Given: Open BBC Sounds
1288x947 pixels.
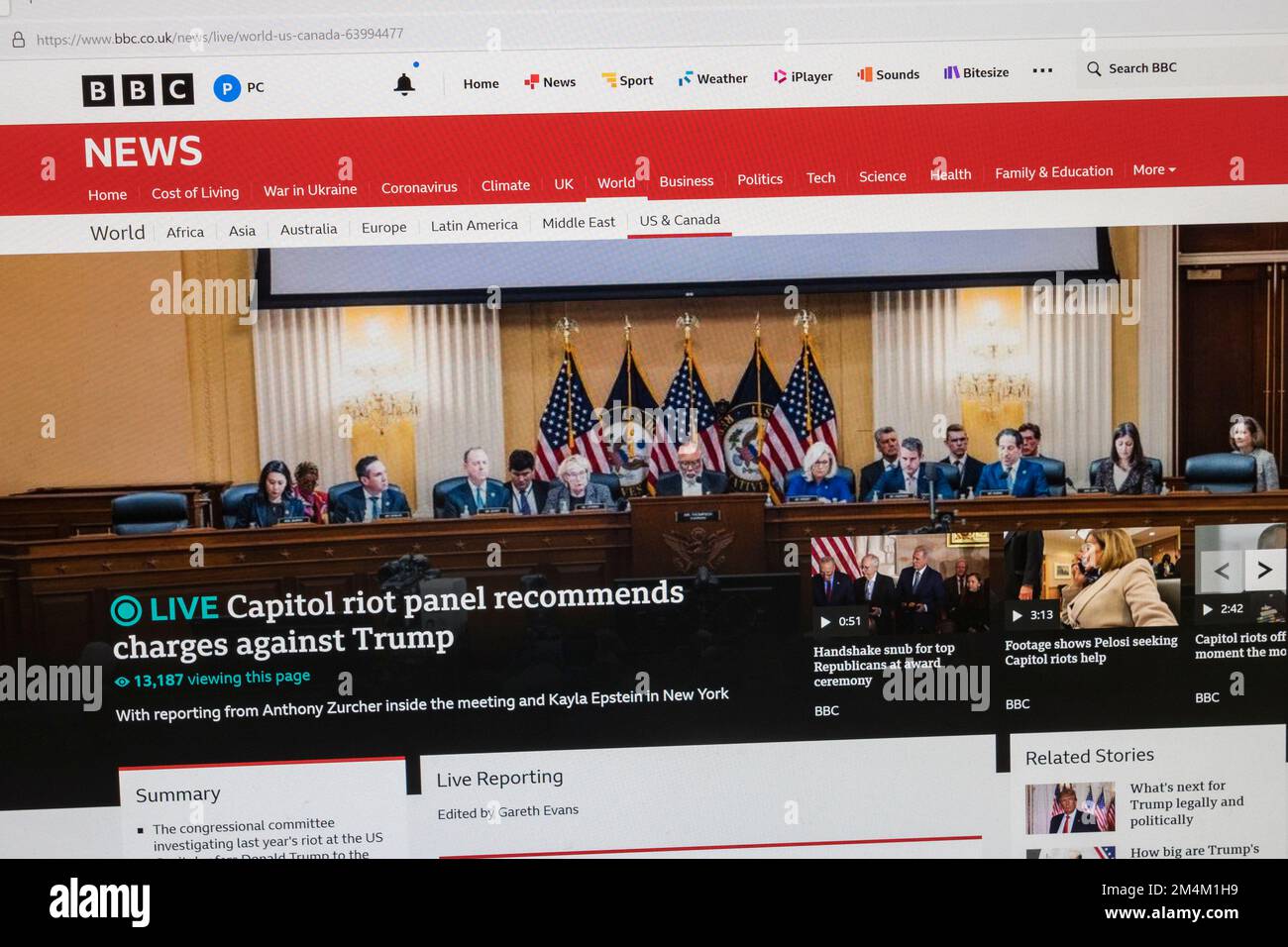Looking at the screenshot, I should click(x=889, y=74).
